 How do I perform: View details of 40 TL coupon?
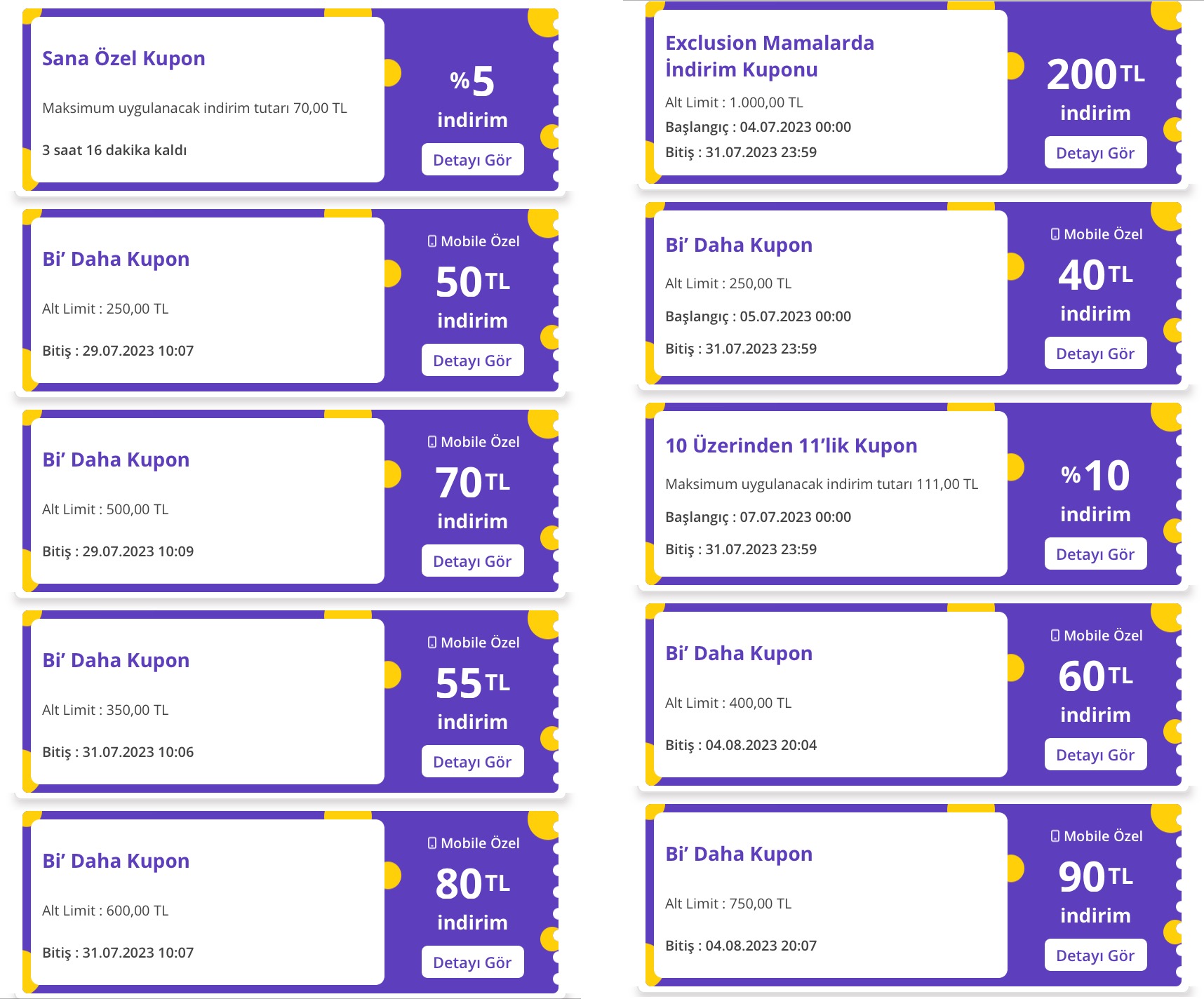[x=1095, y=353]
